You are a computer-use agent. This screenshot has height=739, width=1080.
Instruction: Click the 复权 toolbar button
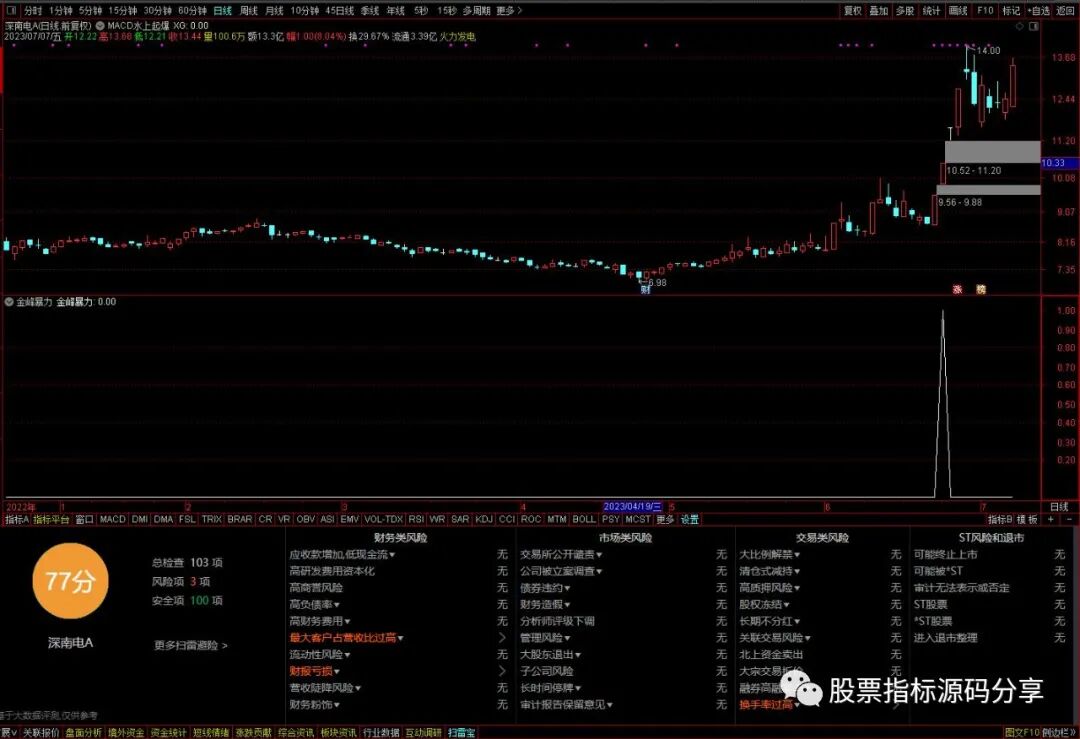click(x=853, y=10)
